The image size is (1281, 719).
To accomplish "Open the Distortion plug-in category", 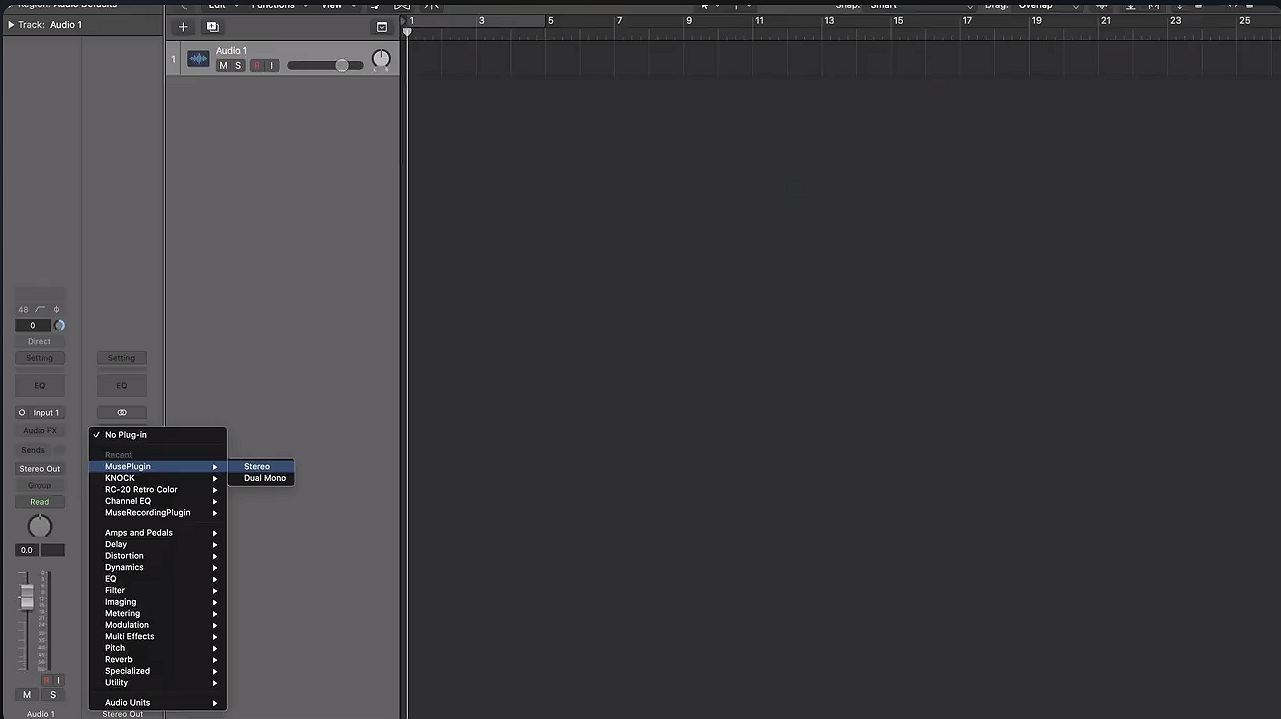I will [x=158, y=556].
